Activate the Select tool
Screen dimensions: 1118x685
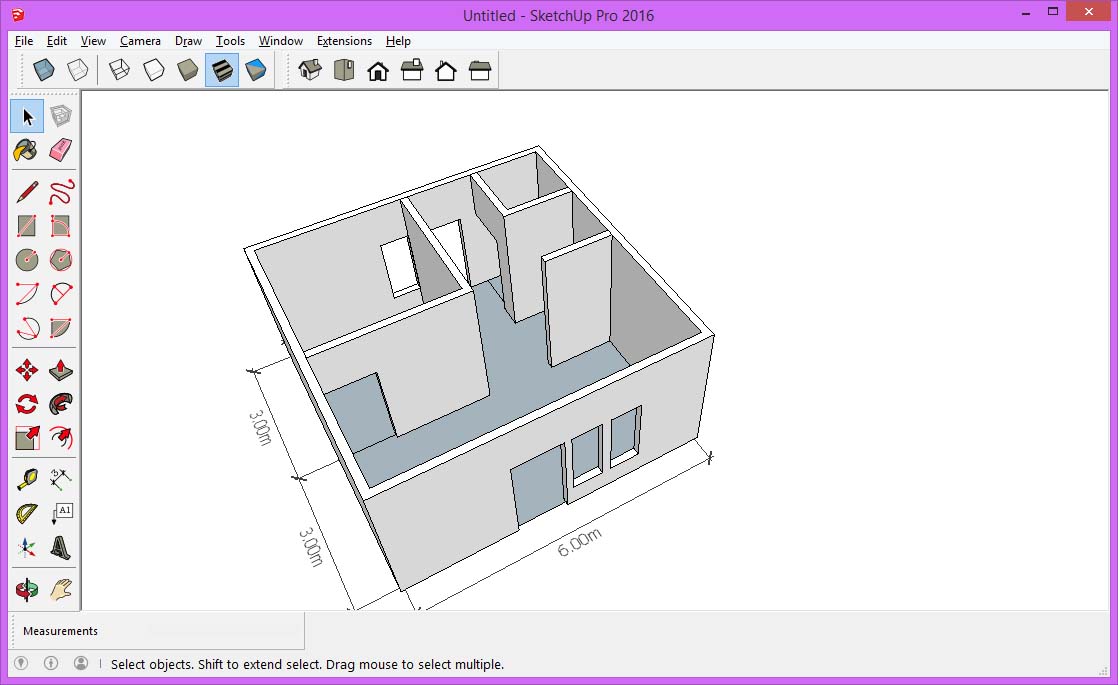[x=26, y=115]
